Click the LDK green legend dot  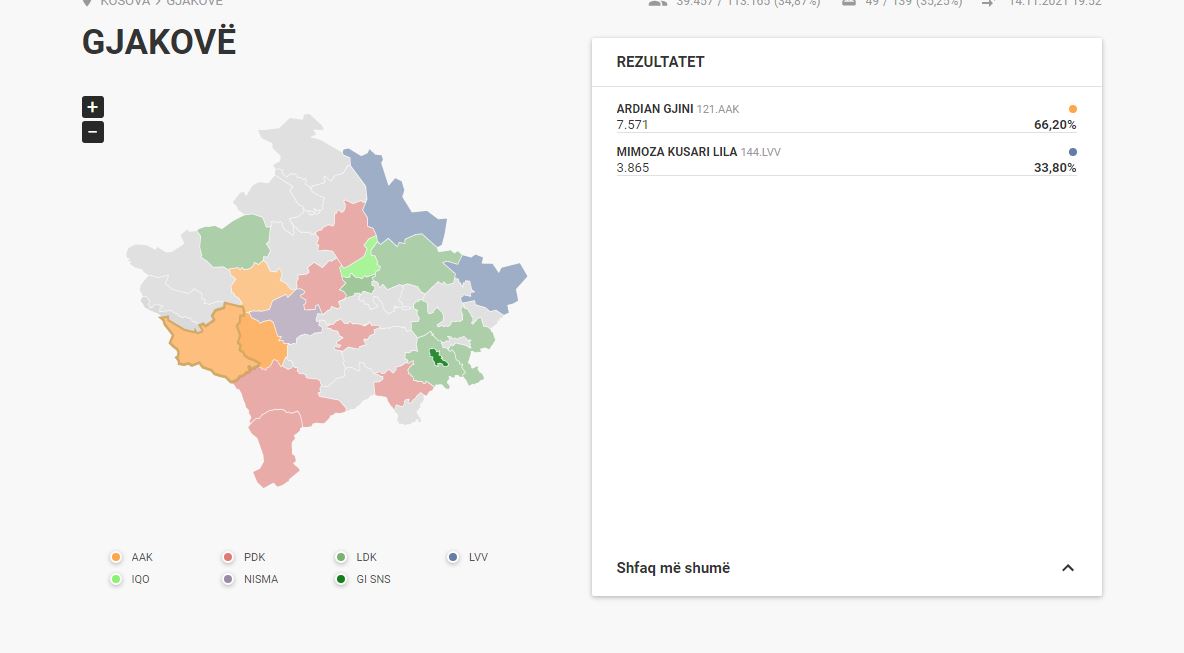(x=341, y=557)
